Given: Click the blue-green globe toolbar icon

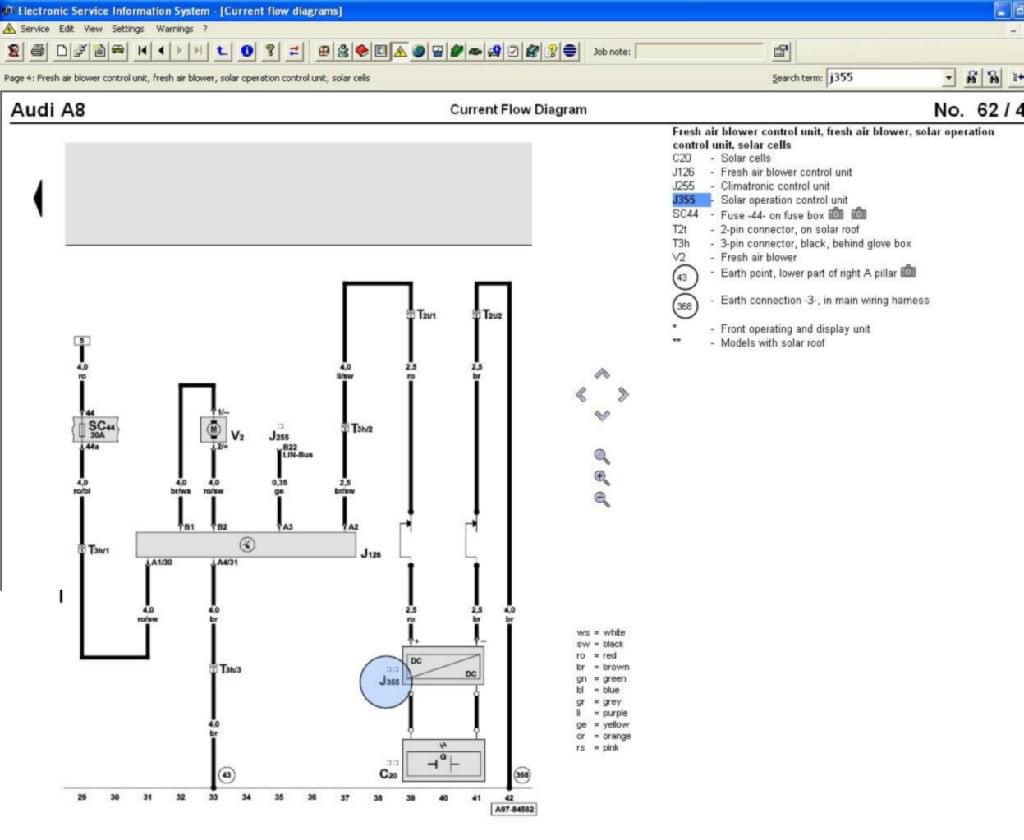Looking at the screenshot, I should [x=419, y=51].
